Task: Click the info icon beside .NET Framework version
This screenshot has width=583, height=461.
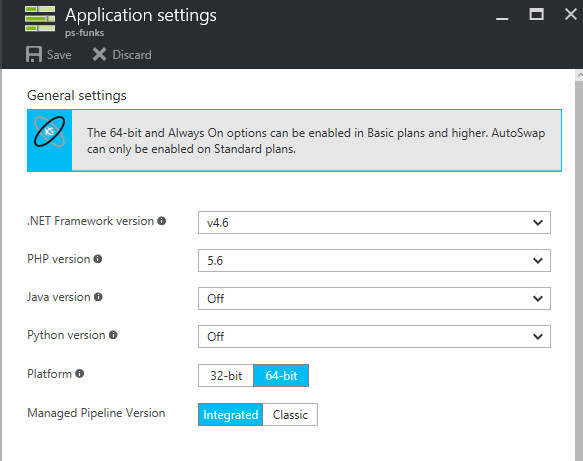Action: click(161, 221)
